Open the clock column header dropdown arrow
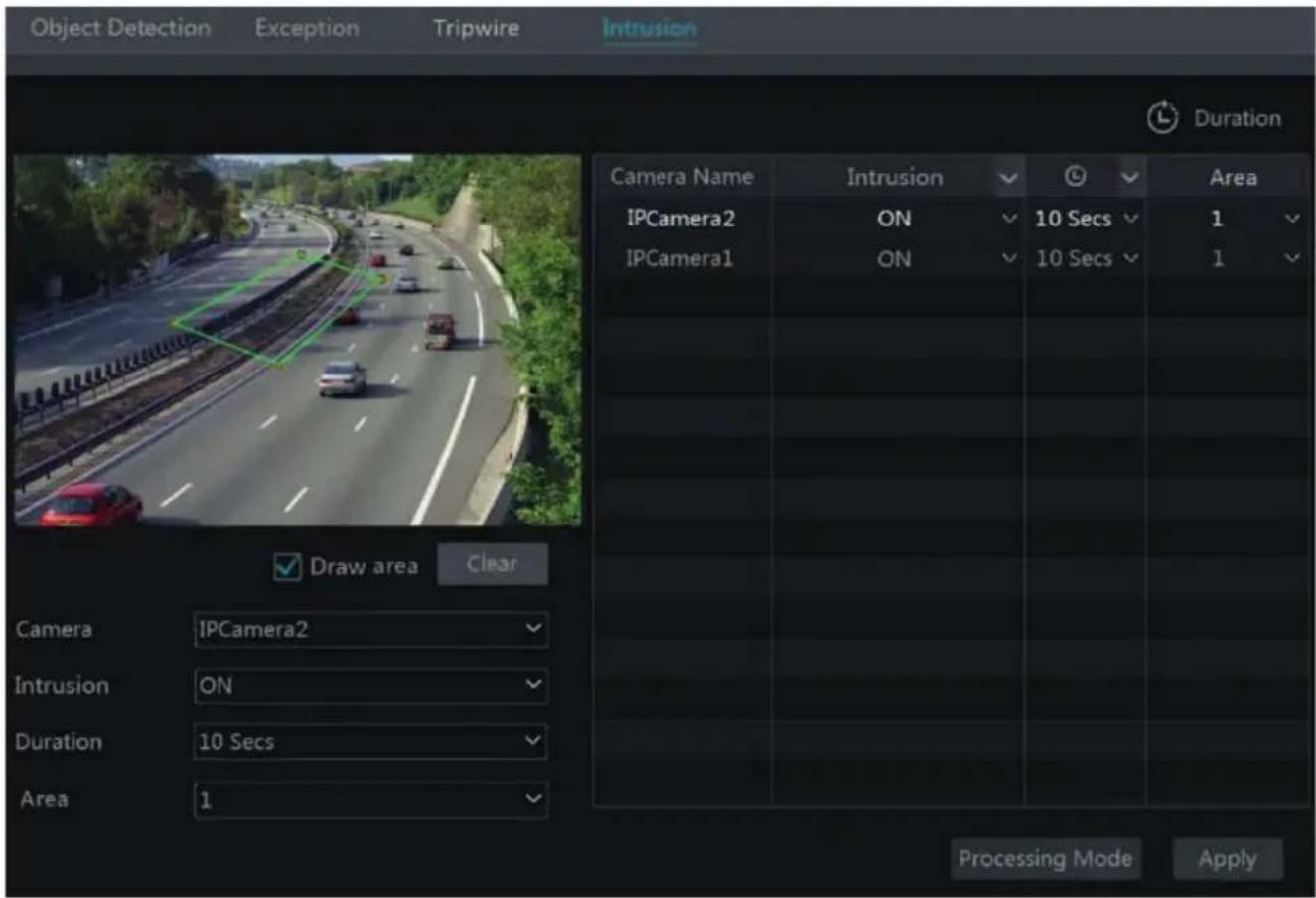Image resolution: width=1316 pixels, height=898 pixels. [x=1129, y=178]
